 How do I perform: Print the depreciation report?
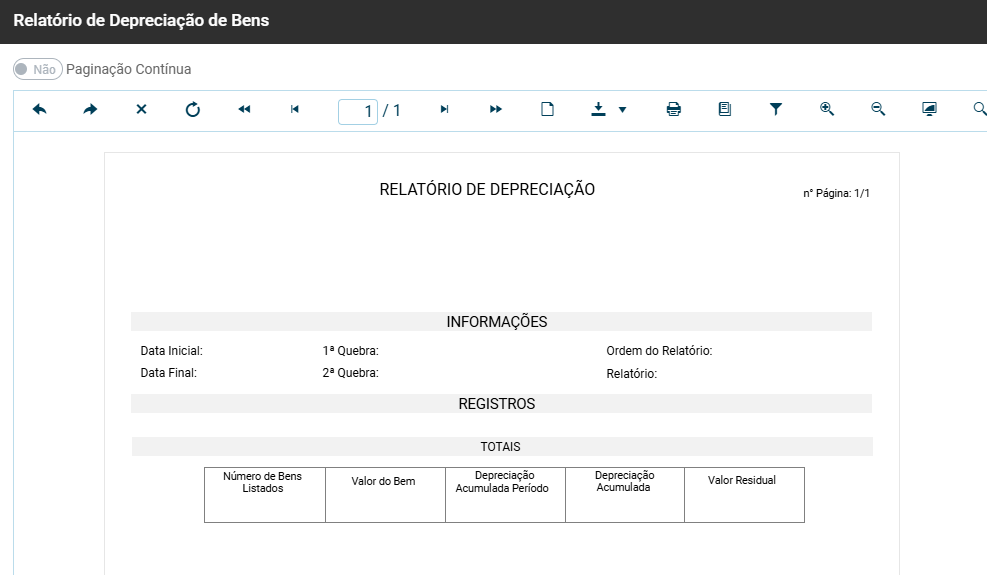[674, 110]
